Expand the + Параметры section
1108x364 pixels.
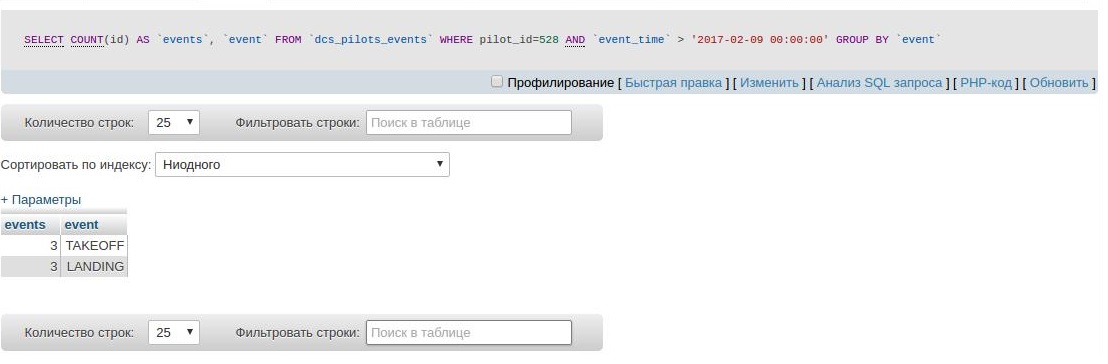tap(41, 199)
